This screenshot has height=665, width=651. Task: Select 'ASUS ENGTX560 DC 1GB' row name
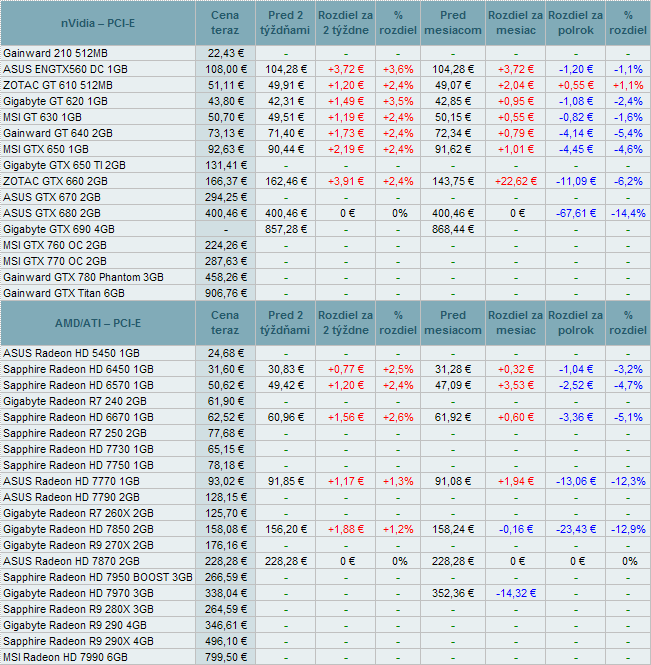point(65,69)
